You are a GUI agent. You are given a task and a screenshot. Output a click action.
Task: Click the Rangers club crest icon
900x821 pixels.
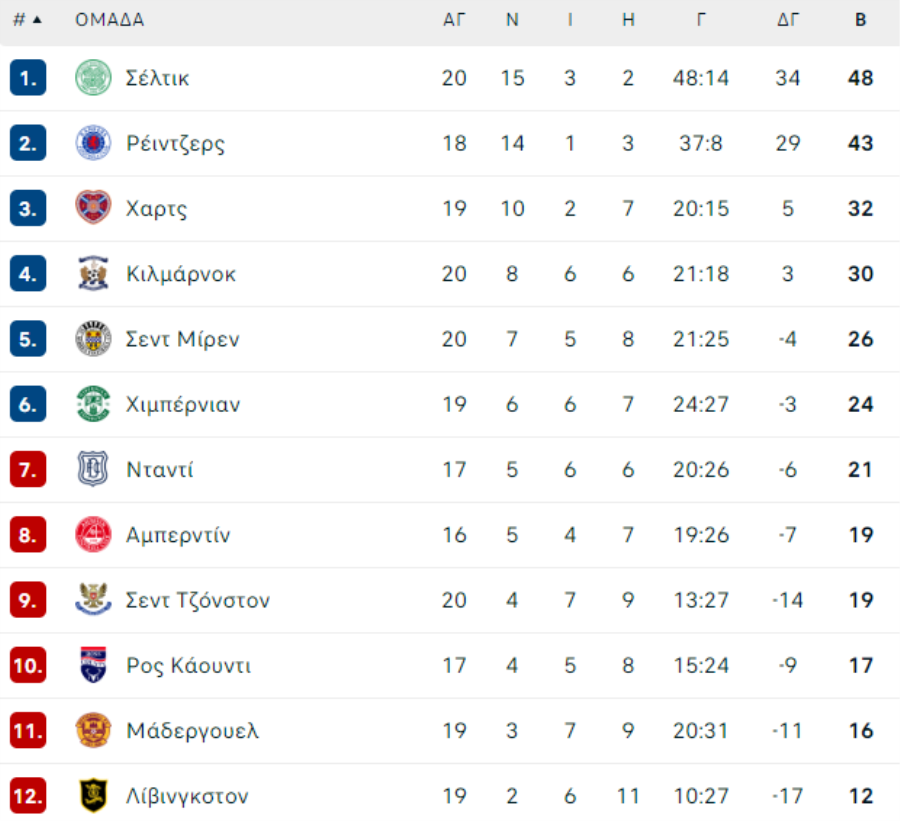coord(93,143)
